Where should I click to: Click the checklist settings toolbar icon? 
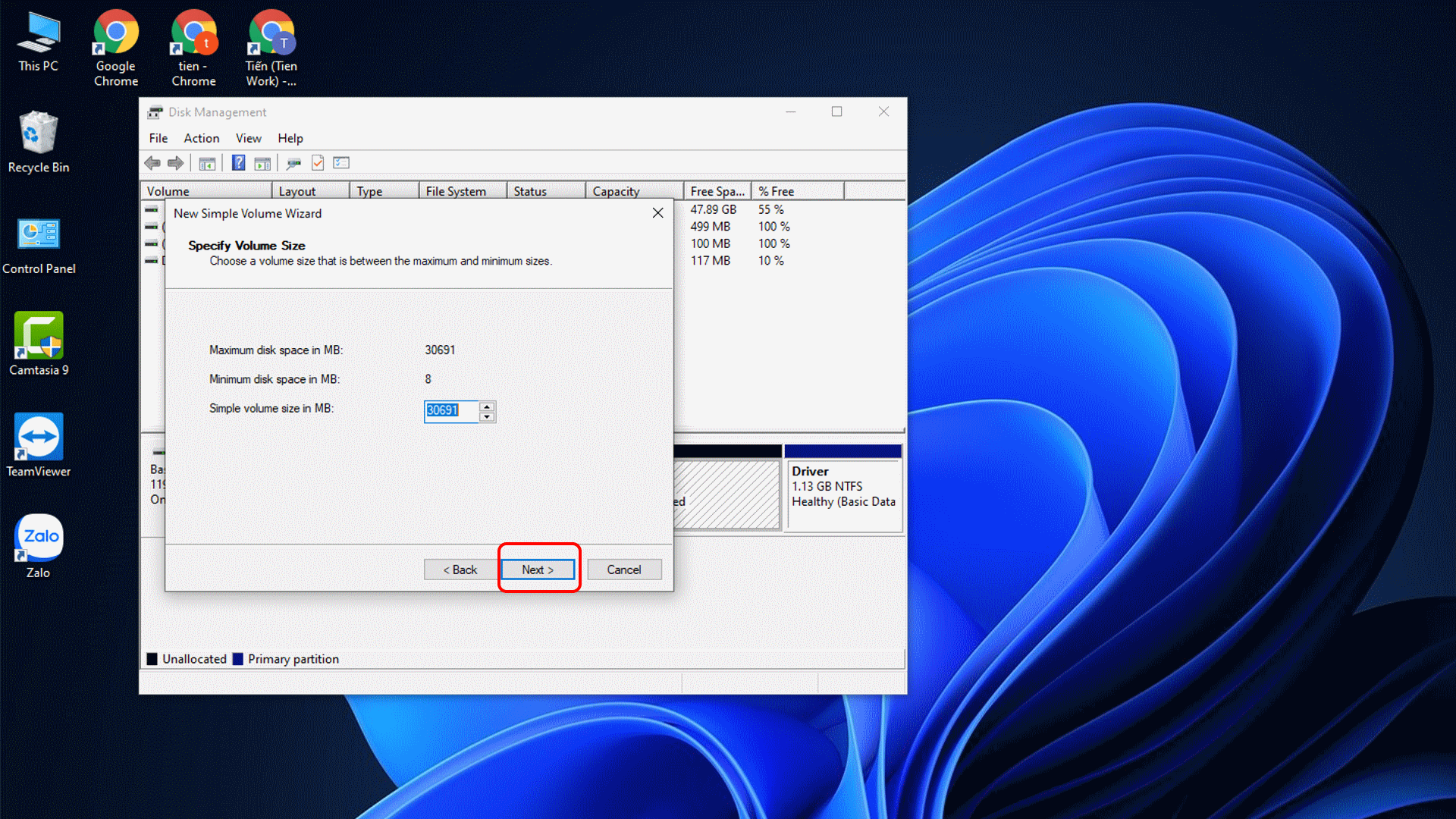click(341, 163)
